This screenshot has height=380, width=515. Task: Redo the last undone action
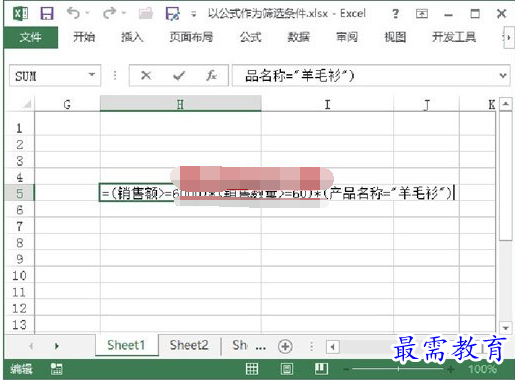pos(109,13)
